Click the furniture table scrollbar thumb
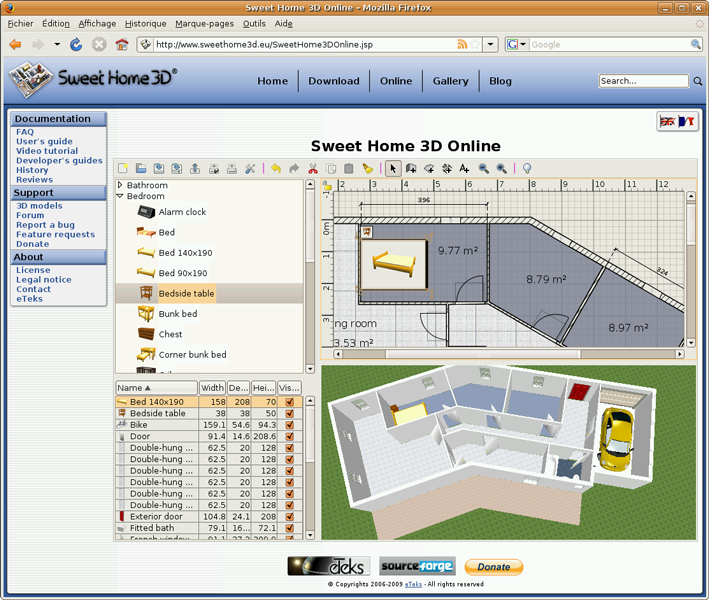 [x=310, y=434]
